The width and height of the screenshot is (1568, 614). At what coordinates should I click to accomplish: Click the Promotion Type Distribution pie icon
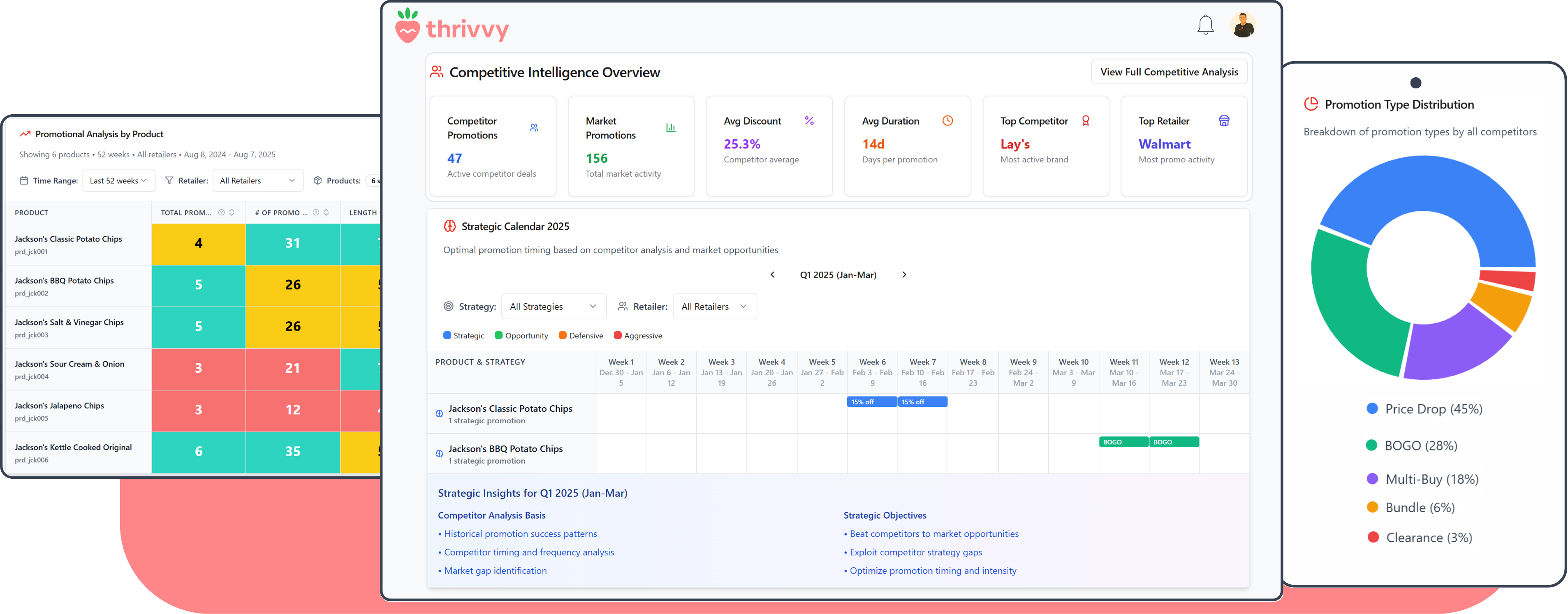click(x=1311, y=104)
